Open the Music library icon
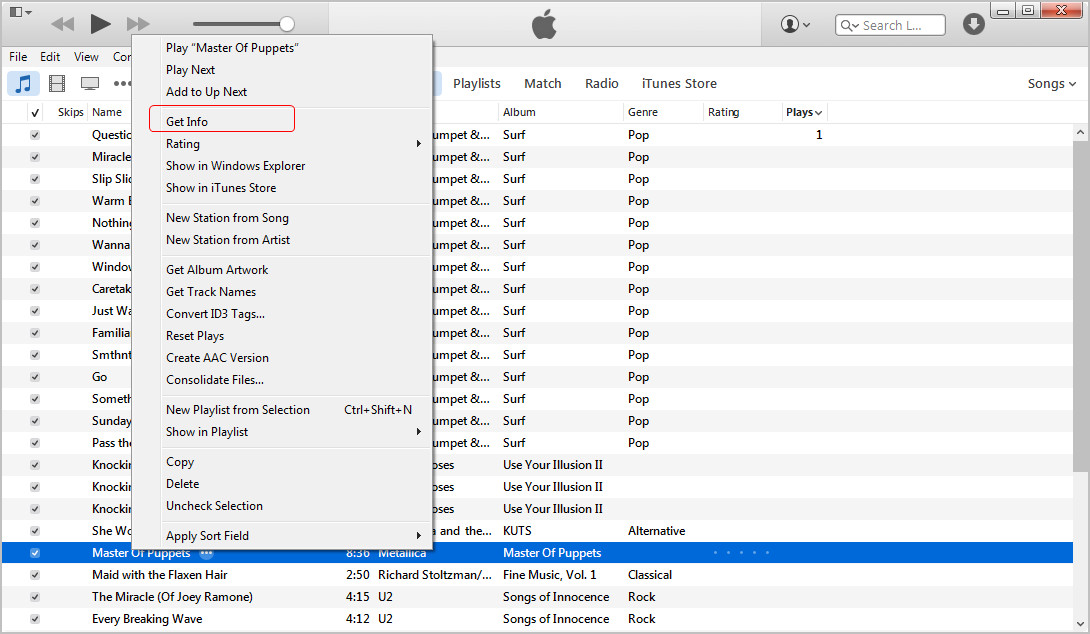Image resolution: width=1090 pixels, height=634 pixels. (23, 83)
